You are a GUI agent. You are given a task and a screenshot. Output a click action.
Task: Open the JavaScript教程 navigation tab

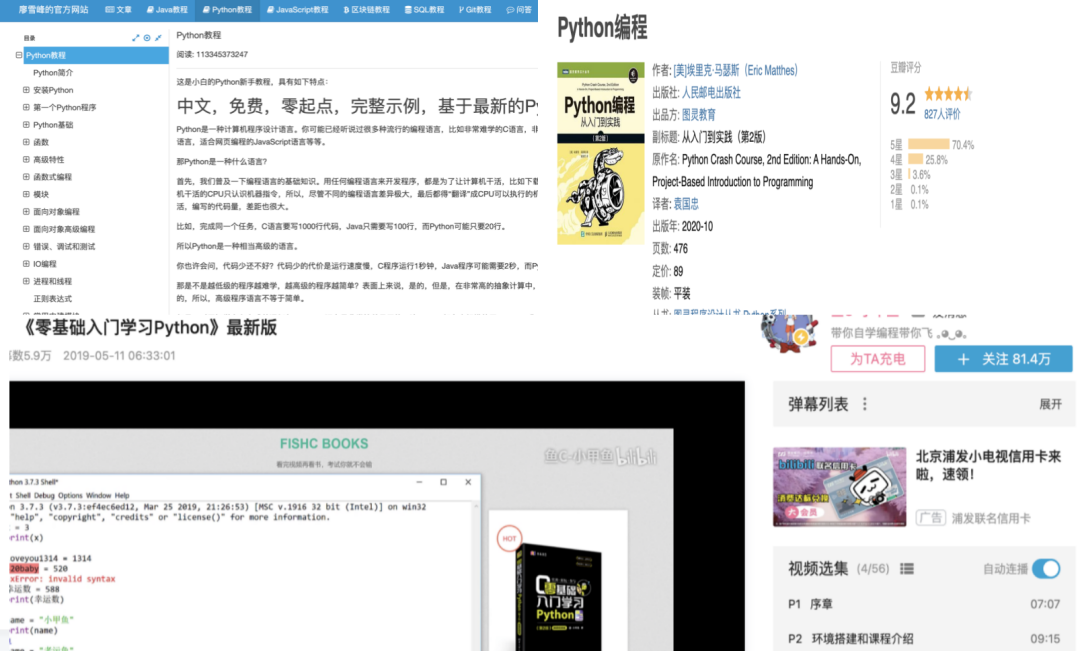[298, 10]
